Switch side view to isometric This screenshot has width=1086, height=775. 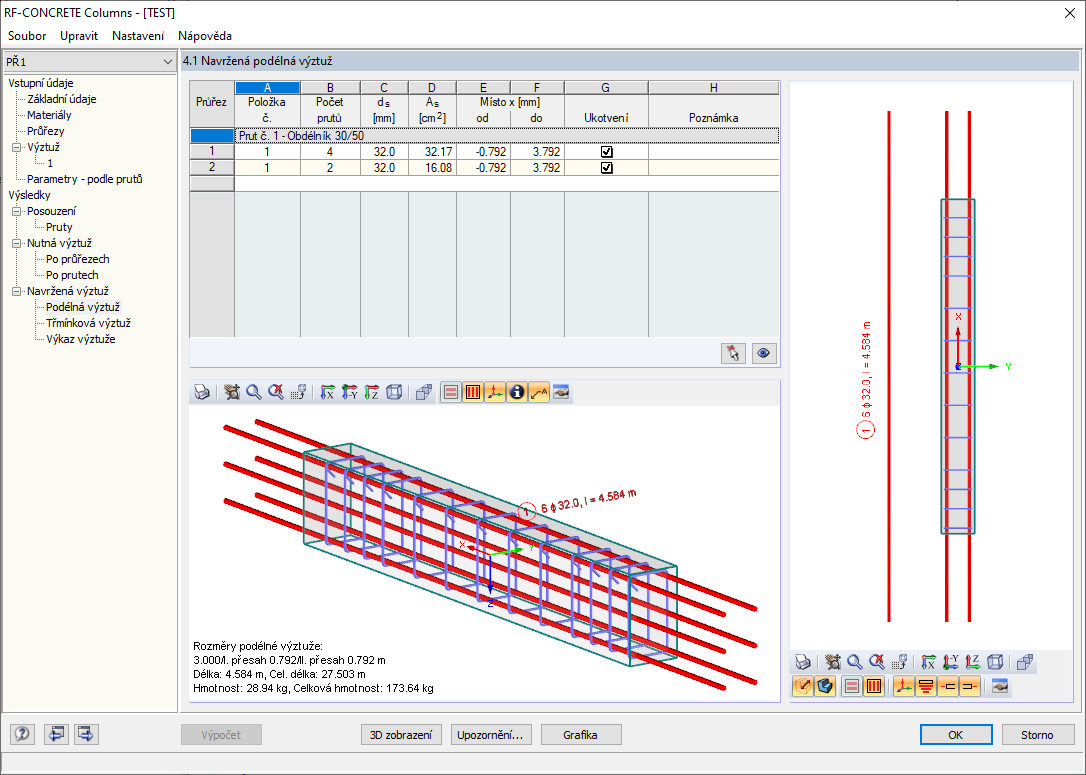coord(995,662)
